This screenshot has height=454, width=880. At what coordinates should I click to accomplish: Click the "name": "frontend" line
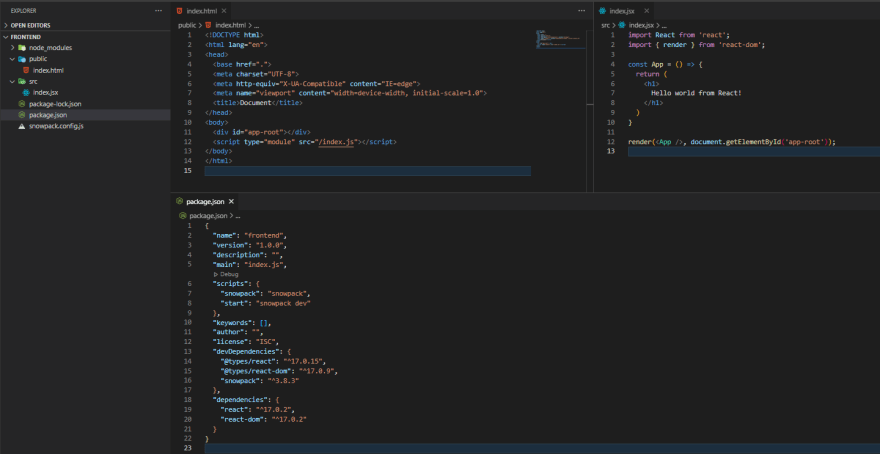pyautogui.click(x=250, y=235)
